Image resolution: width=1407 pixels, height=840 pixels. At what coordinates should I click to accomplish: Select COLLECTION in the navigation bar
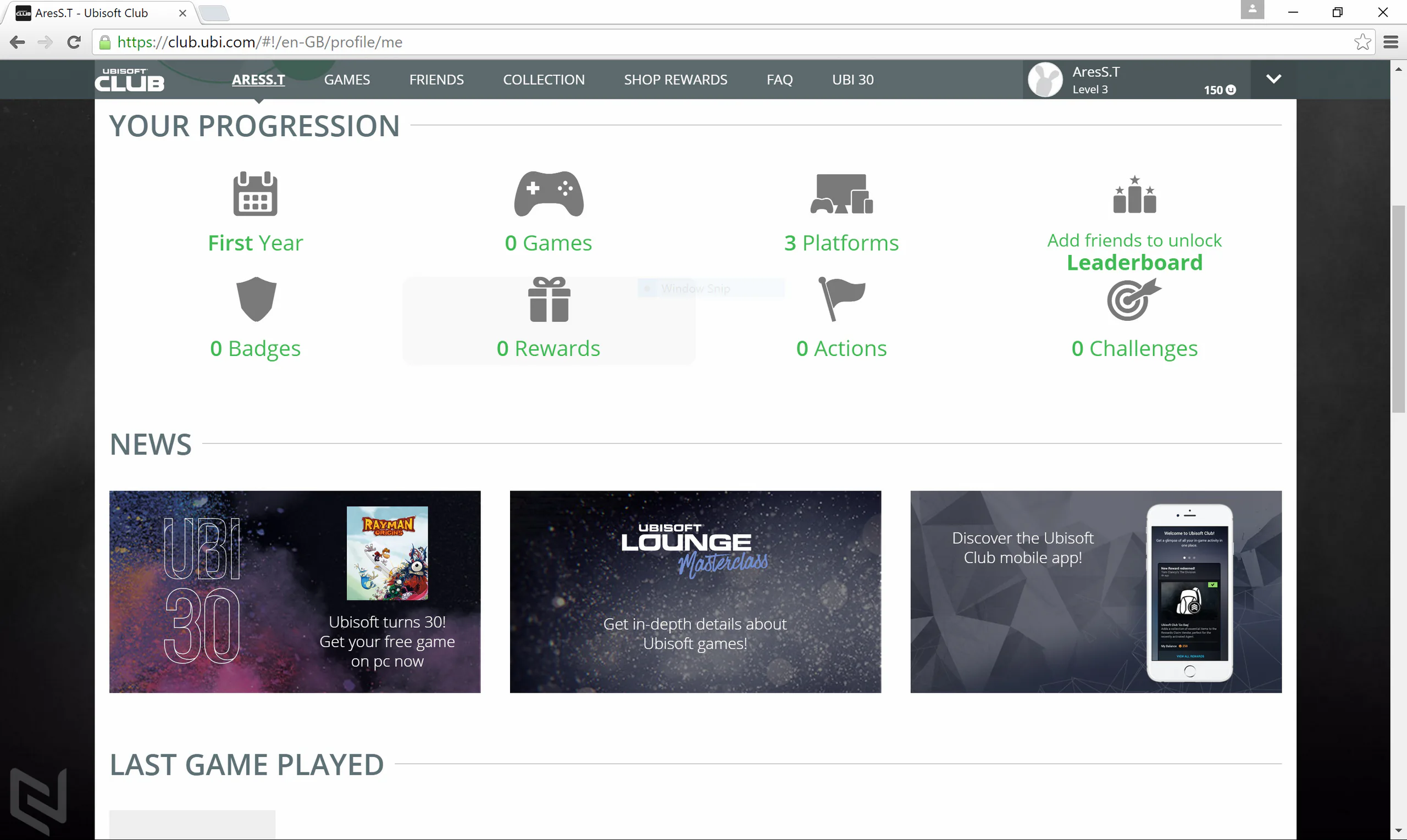click(x=544, y=80)
